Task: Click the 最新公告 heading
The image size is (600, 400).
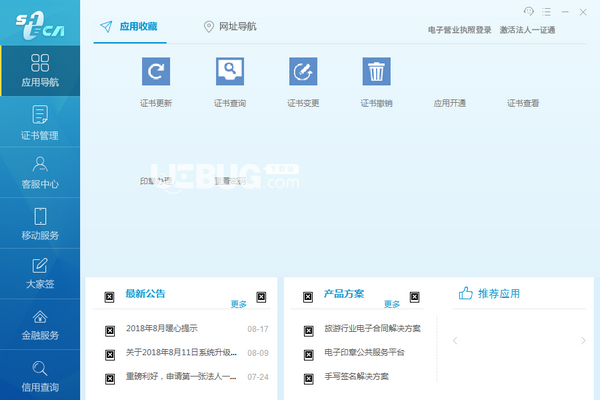Action: (145, 294)
